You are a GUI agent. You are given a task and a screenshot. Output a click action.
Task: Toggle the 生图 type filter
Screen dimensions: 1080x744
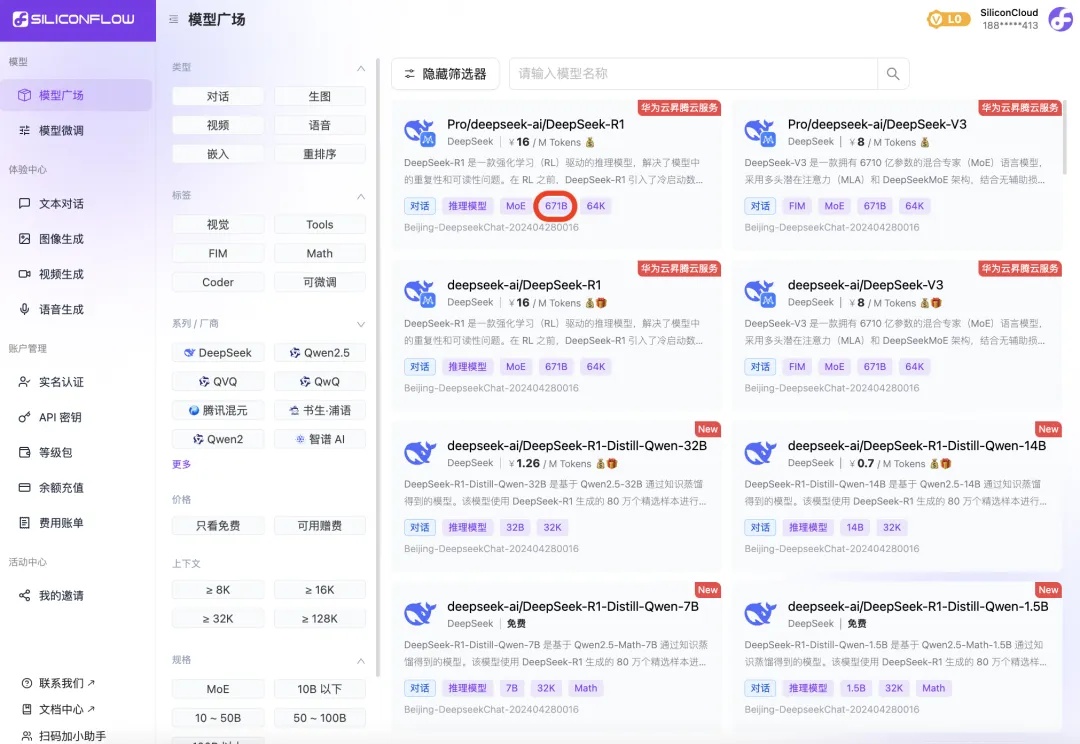pos(320,96)
